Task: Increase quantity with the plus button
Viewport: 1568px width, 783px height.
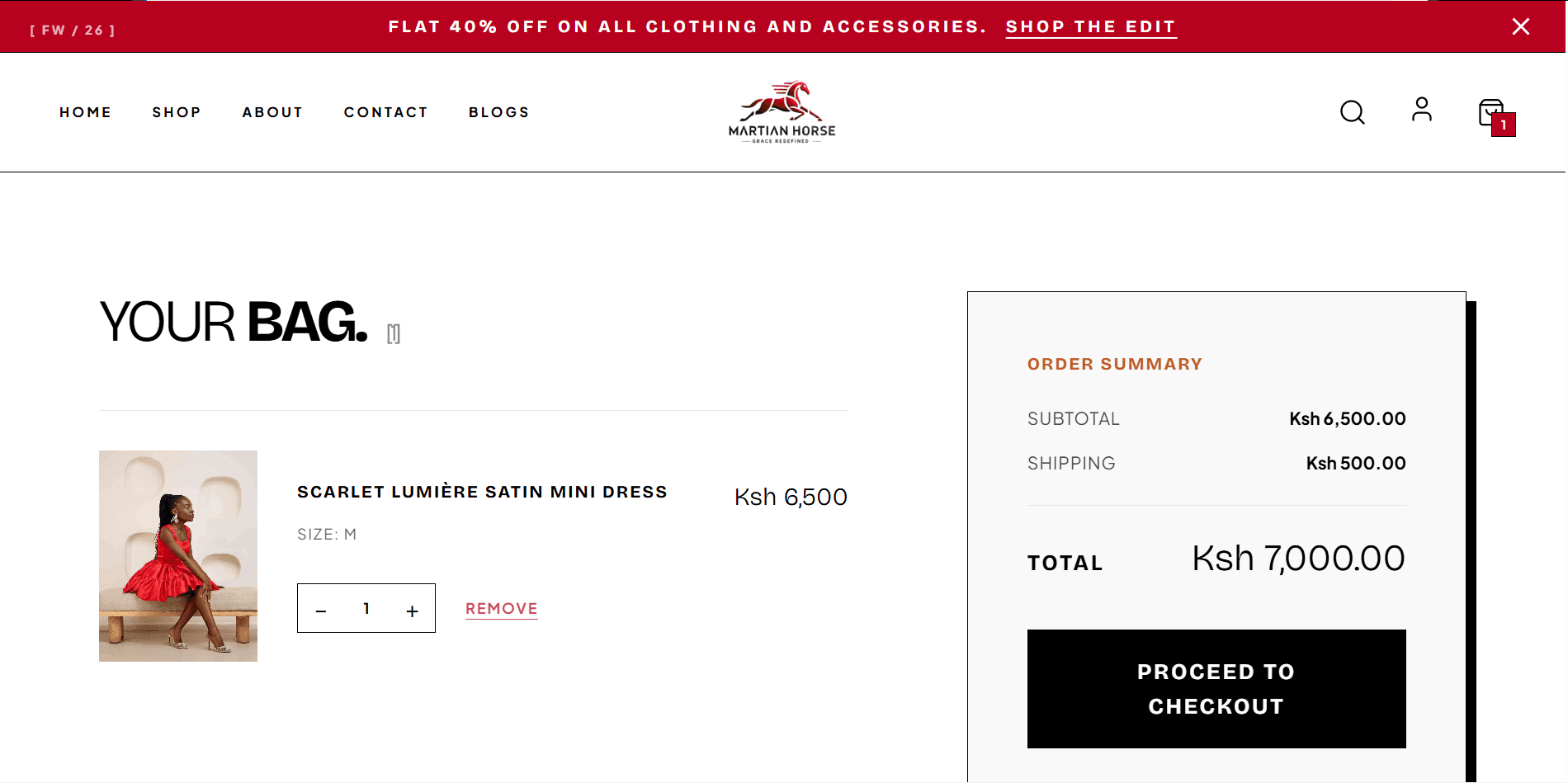Action: pyautogui.click(x=412, y=611)
